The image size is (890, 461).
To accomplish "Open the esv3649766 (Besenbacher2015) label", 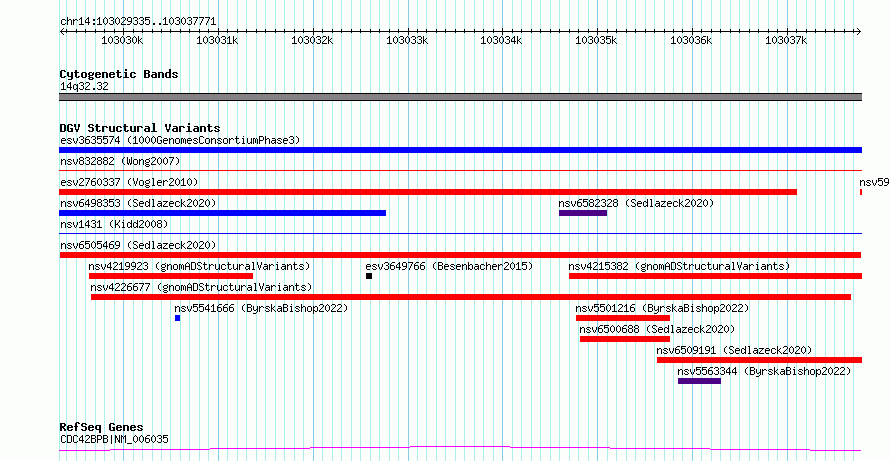I will [x=450, y=266].
